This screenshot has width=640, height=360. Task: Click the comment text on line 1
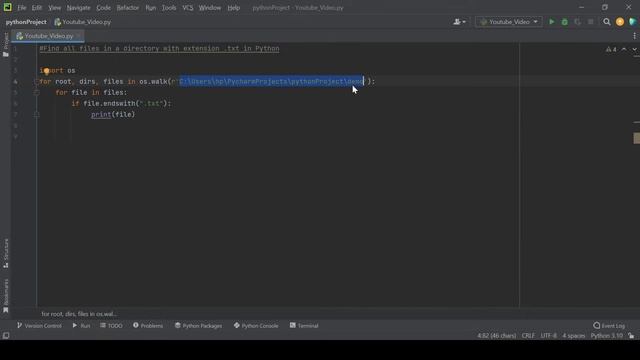click(160, 49)
